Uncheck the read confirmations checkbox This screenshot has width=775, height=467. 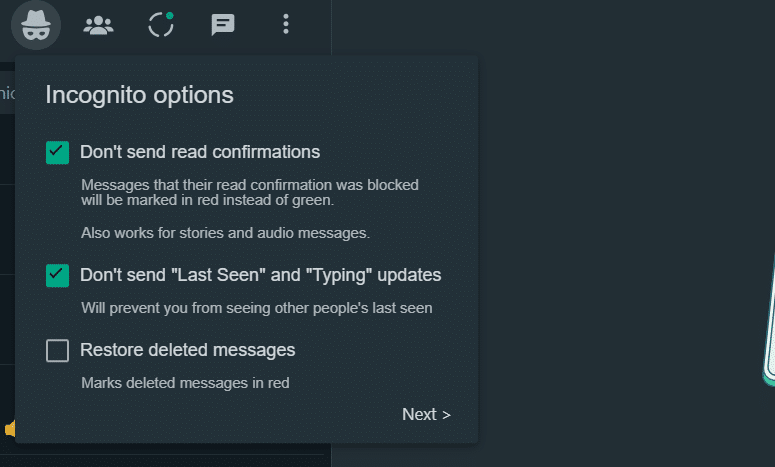coord(57,152)
